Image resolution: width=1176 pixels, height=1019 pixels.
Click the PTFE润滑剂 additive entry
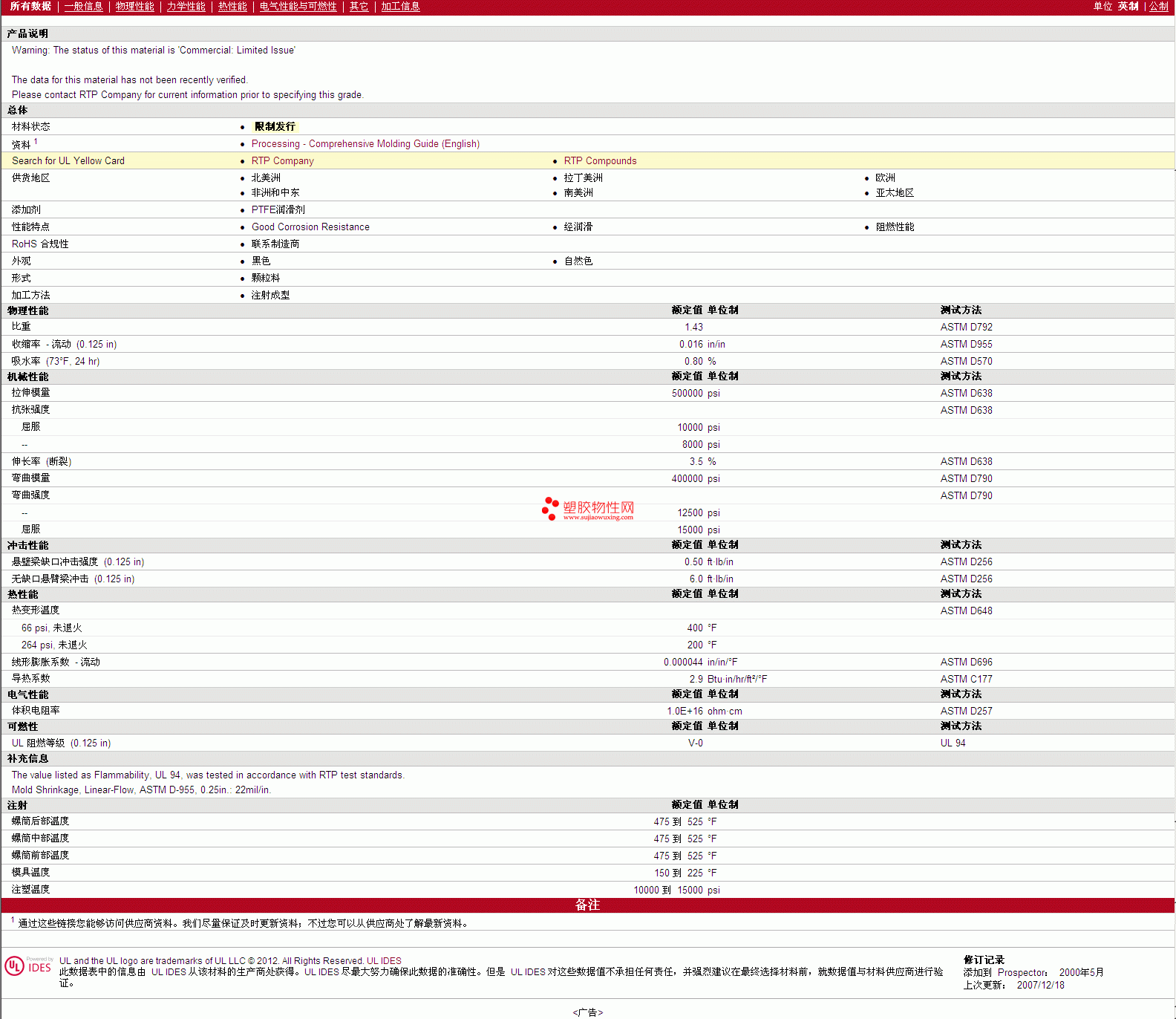point(278,210)
